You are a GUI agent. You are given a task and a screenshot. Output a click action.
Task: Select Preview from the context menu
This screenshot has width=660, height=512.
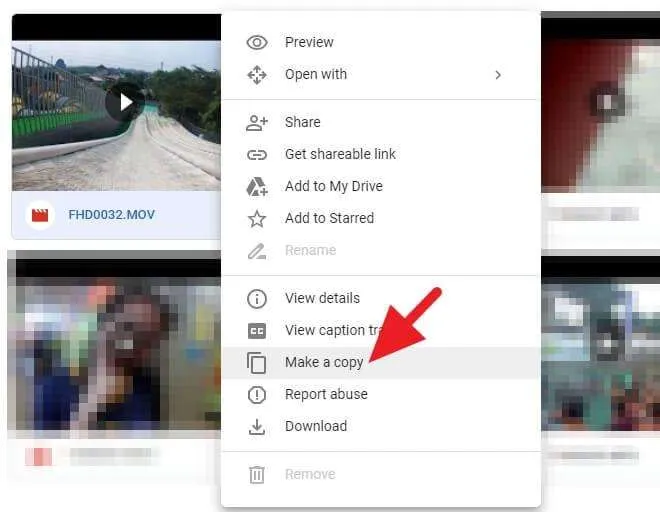tap(381, 43)
